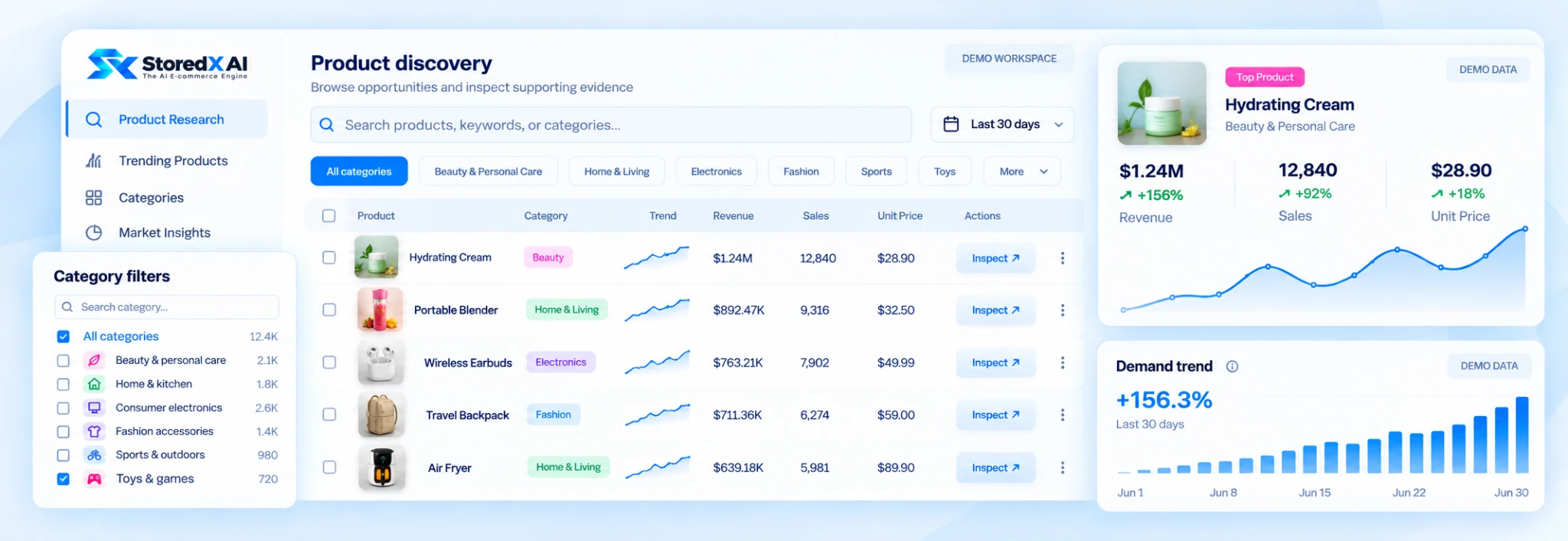Select the Portable Blender row checkbox
Image resolution: width=1568 pixels, height=541 pixels.
pos(329,310)
